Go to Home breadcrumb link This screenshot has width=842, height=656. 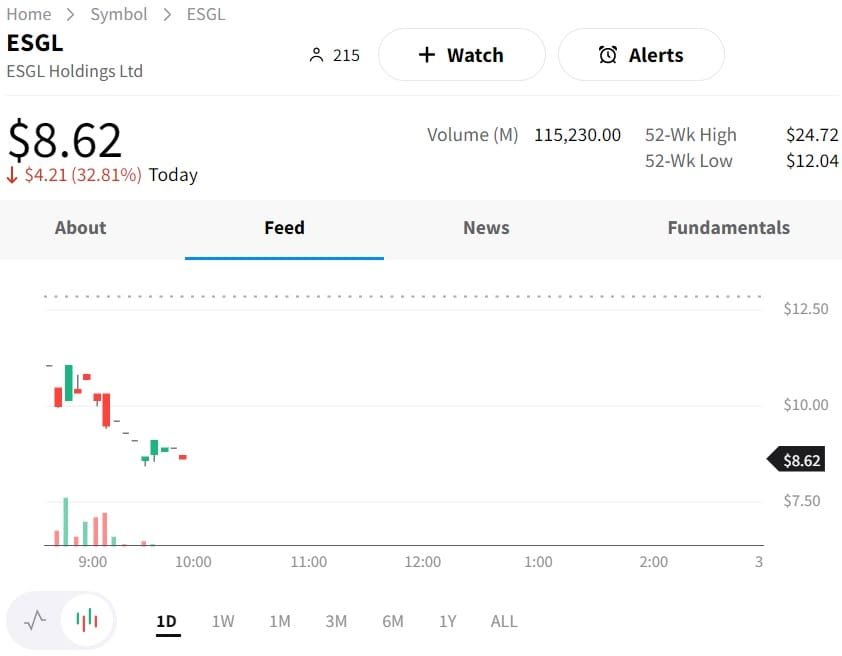point(28,14)
